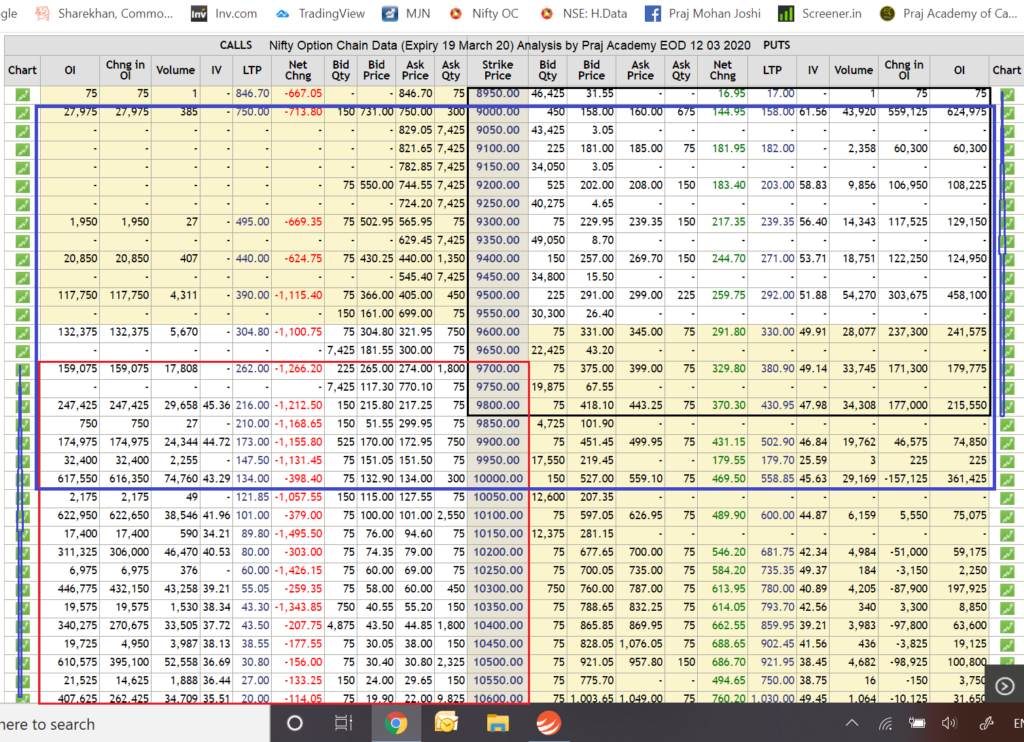
Task: Open the Praj Mohan Joshi Facebook bookmark
Action: coord(703,13)
